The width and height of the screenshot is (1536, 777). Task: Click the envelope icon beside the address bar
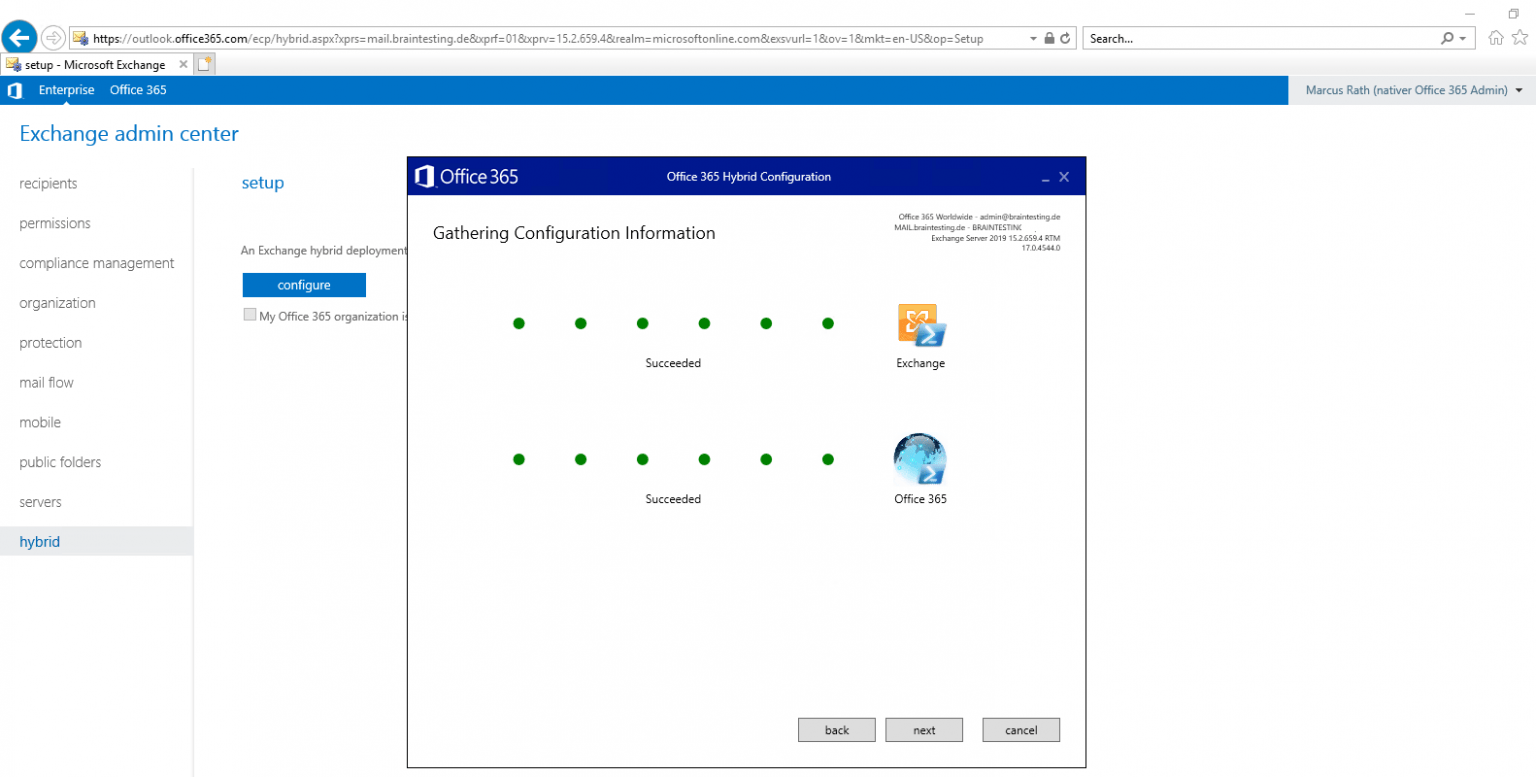tap(78, 37)
